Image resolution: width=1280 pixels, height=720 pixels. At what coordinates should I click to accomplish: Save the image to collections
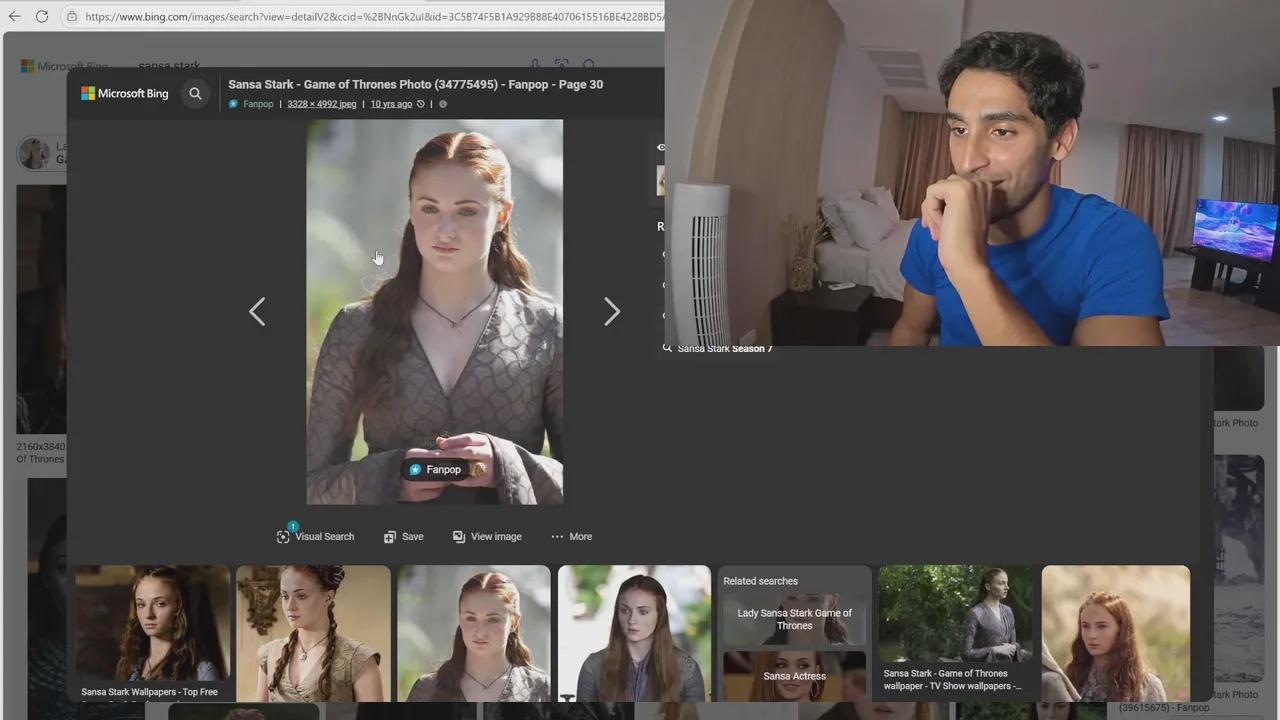(404, 536)
